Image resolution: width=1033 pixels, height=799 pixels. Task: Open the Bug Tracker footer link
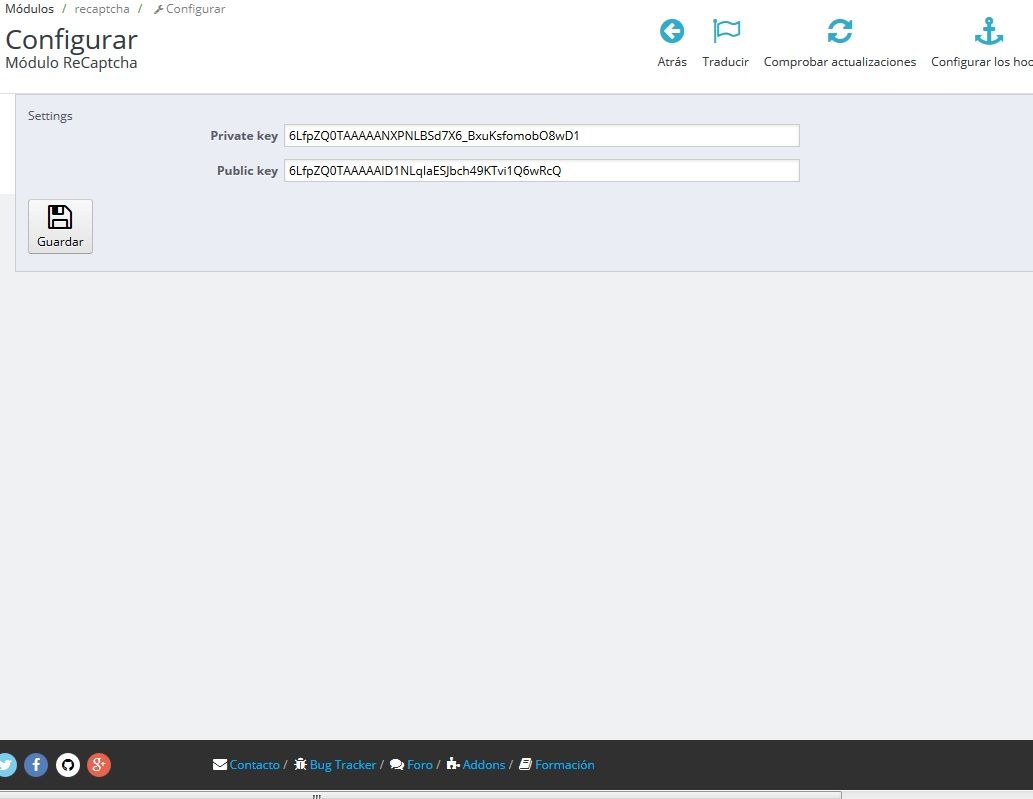point(343,765)
